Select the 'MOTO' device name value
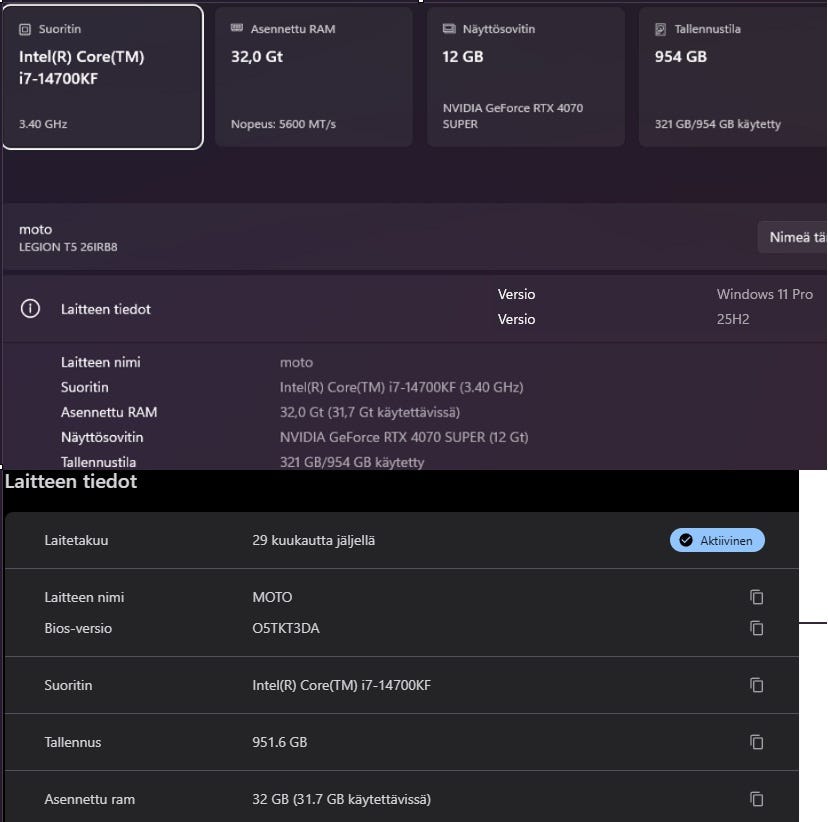The height and width of the screenshot is (822, 828). pos(272,597)
